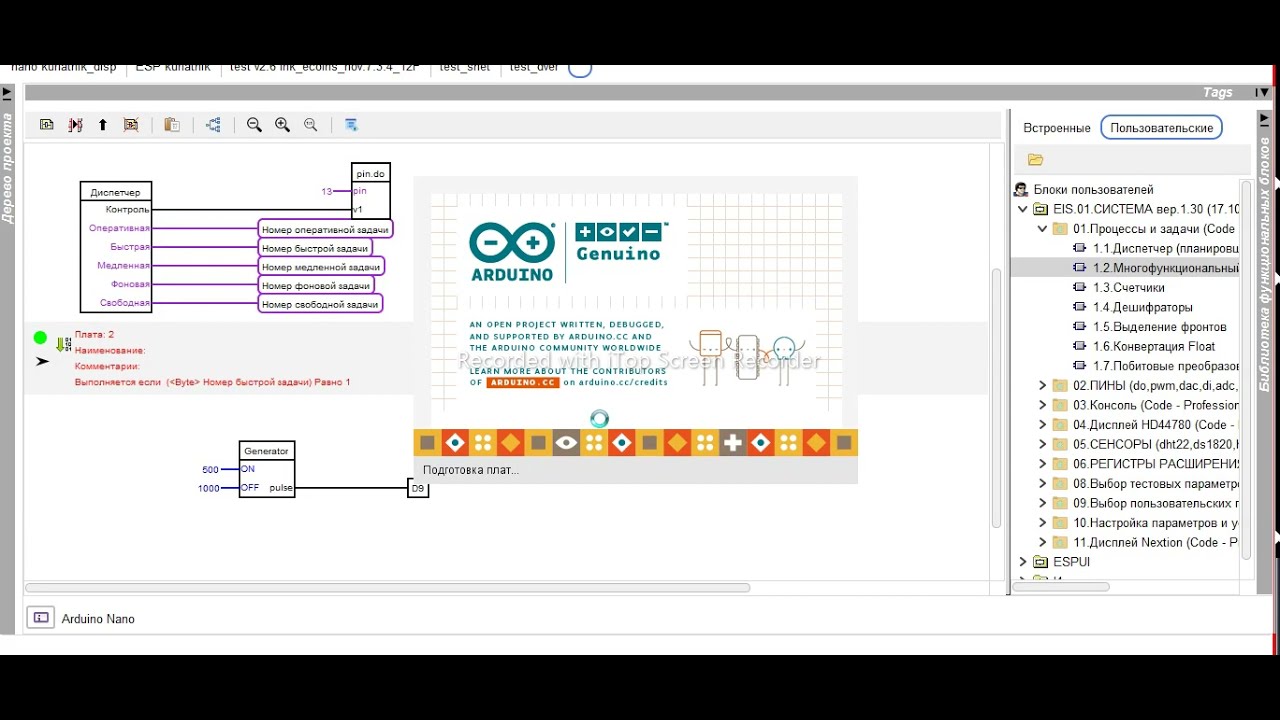Click the crossed-out delete board icon
Viewport: 1280px width, 720px height.
click(131, 125)
